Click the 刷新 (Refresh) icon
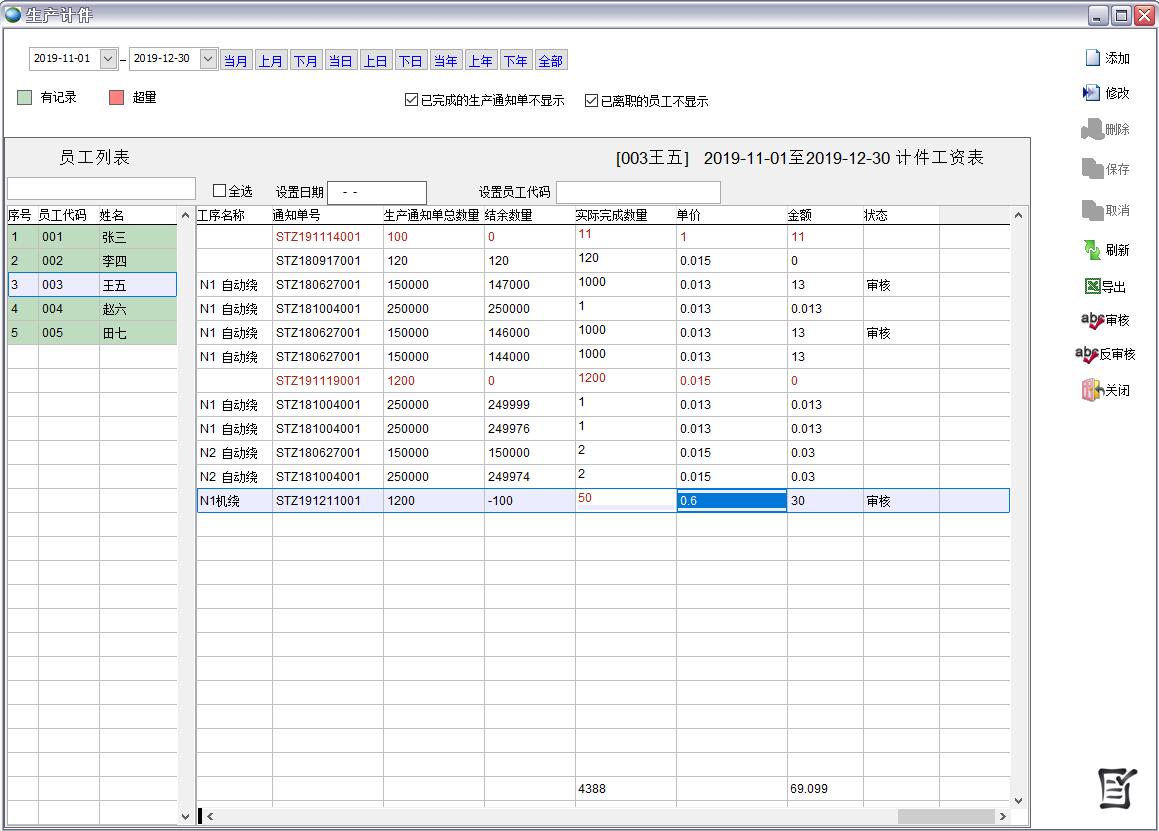The image size is (1159, 831). [x=1092, y=250]
